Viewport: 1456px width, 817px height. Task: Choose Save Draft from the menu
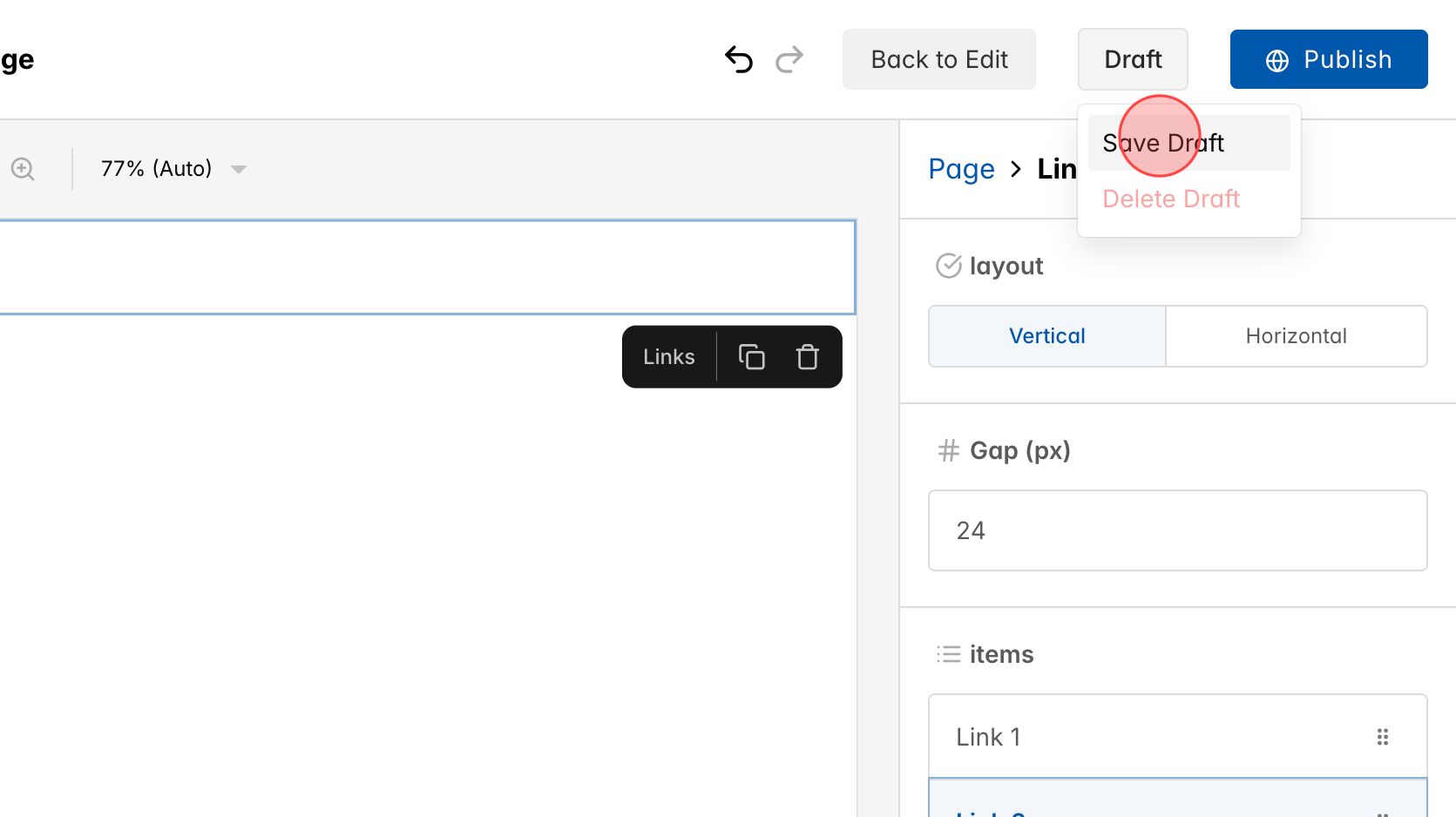[1163, 142]
